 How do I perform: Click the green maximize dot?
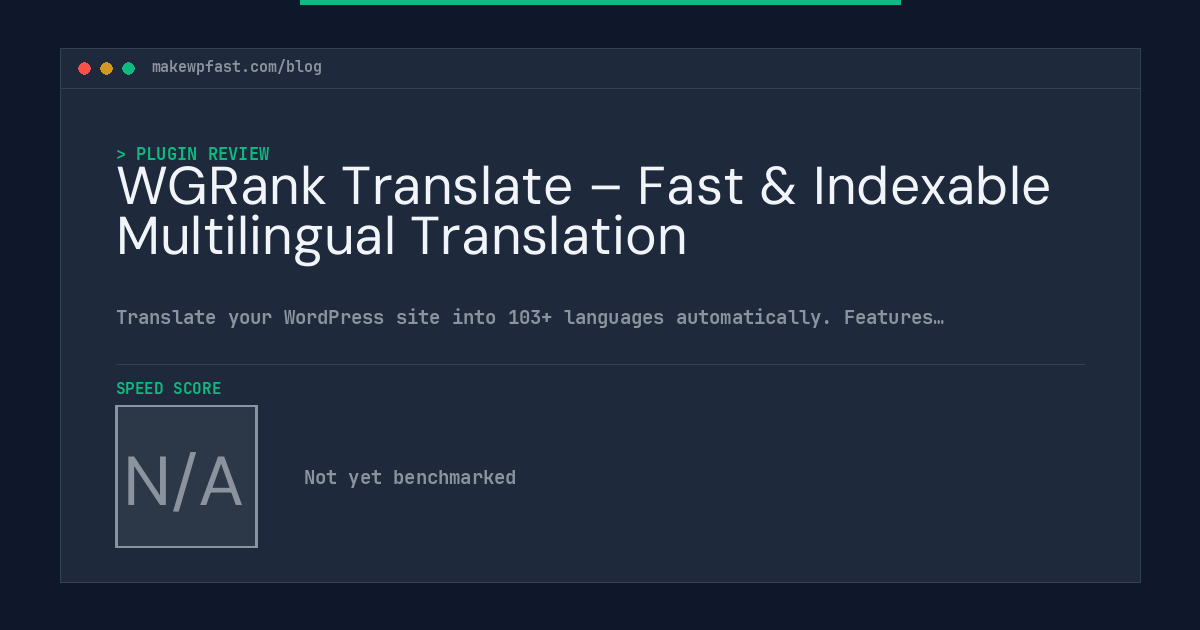(128, 68)
